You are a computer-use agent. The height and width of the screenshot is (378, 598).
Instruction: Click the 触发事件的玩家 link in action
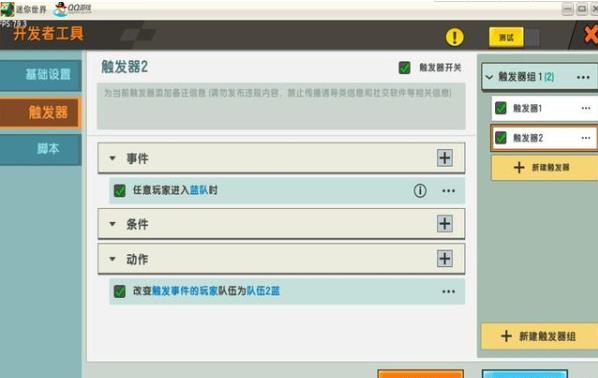click(185, 291)
